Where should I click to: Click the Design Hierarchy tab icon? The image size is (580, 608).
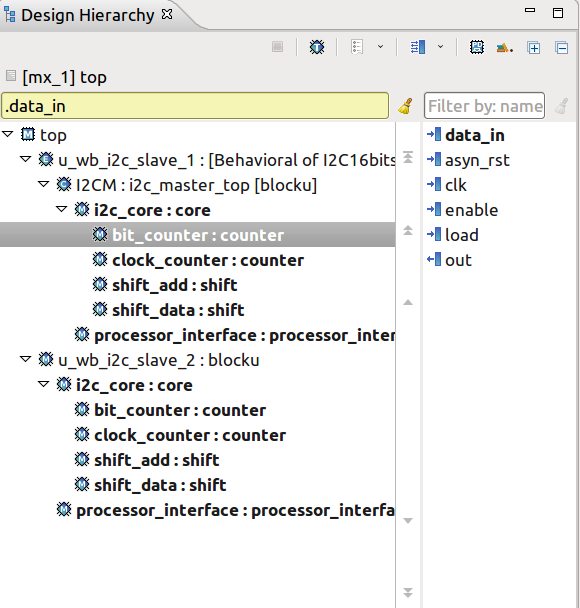point(10,15)
